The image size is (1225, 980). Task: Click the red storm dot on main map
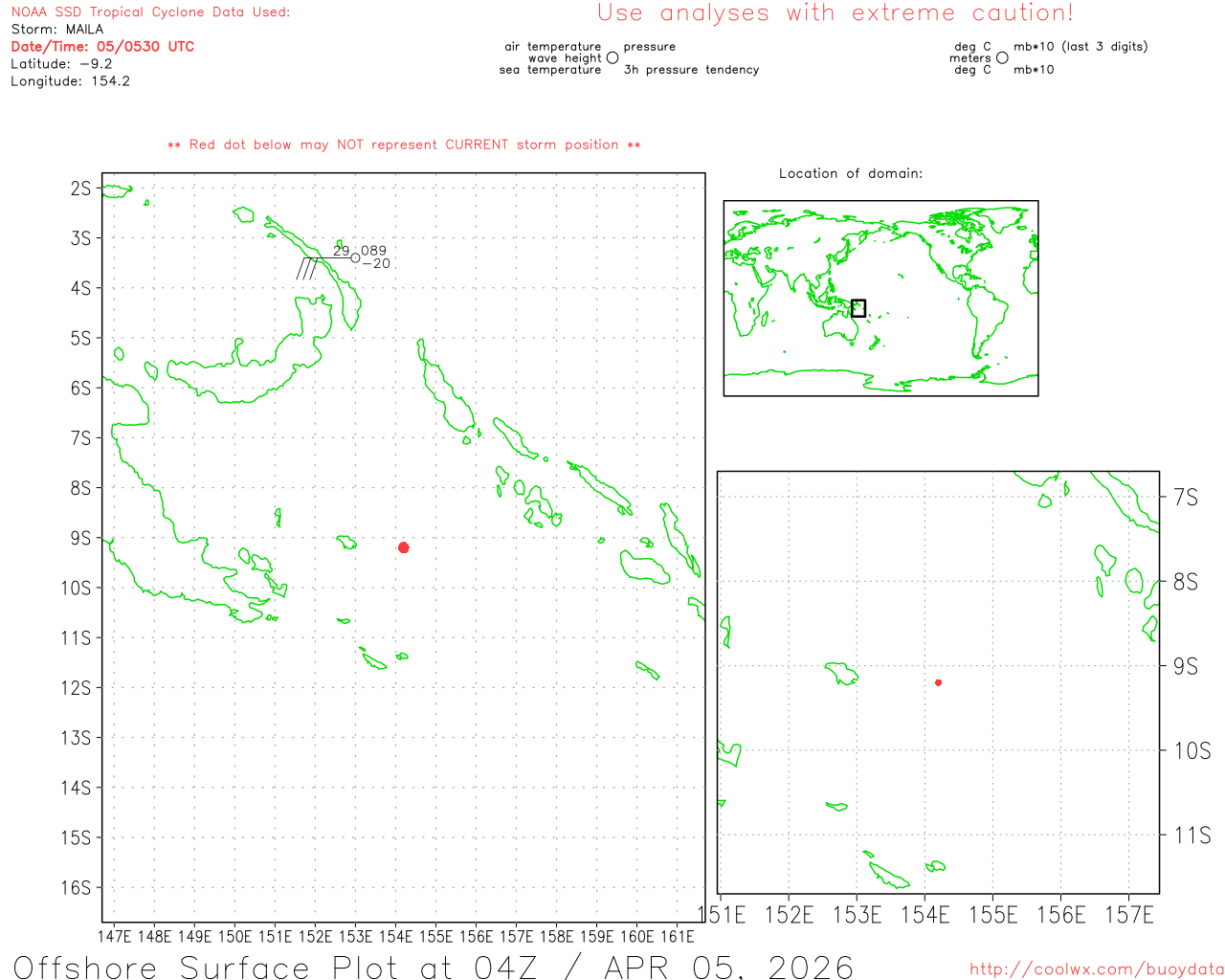click(x=404, y=547)
